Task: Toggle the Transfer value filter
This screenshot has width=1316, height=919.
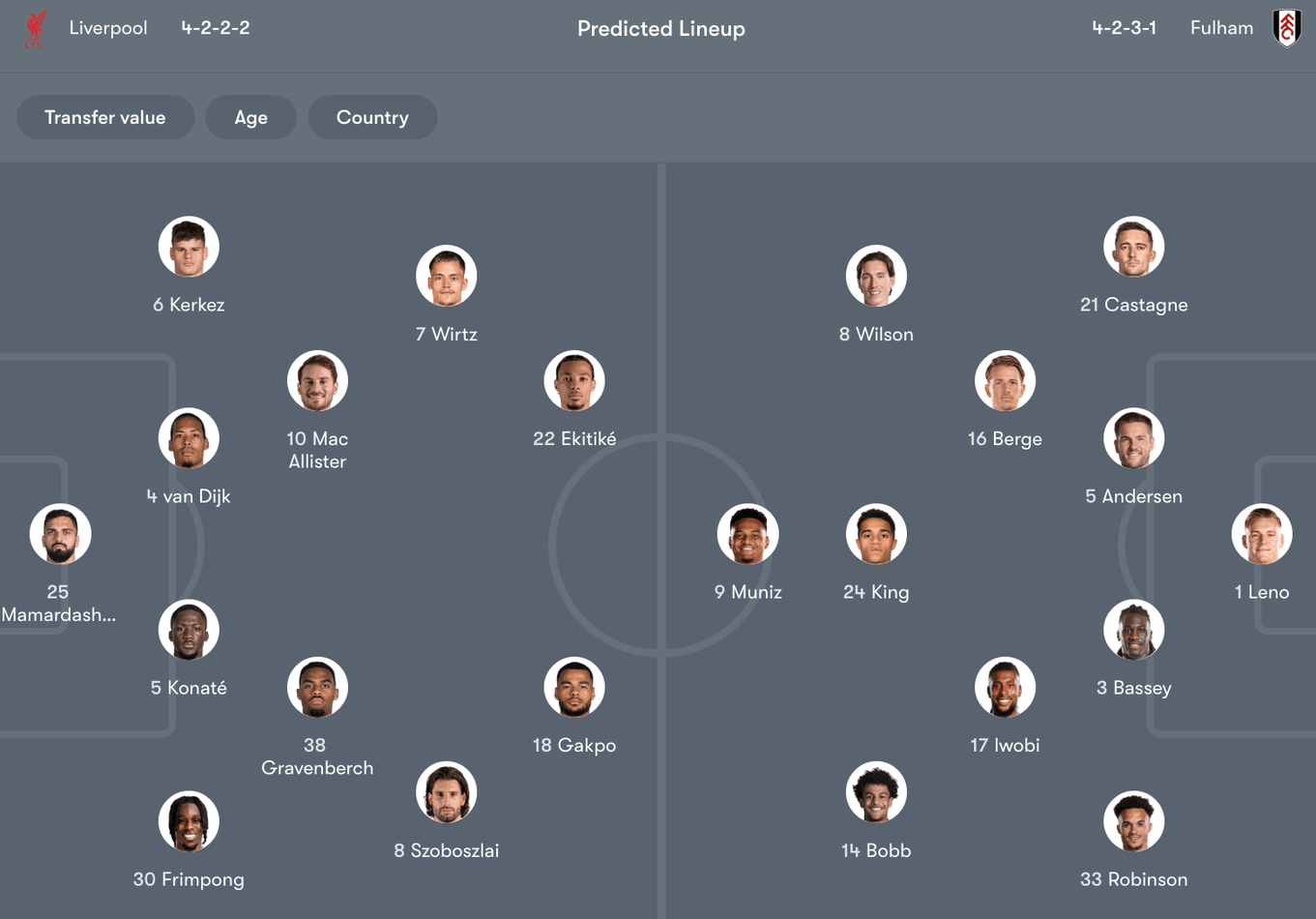Action: click(105, 118)
